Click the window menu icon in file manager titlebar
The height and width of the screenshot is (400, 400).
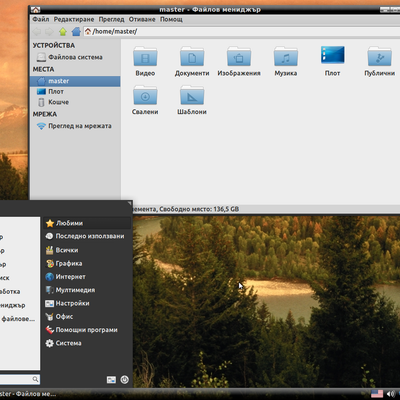pyautogui.click(x=36, y=10)
